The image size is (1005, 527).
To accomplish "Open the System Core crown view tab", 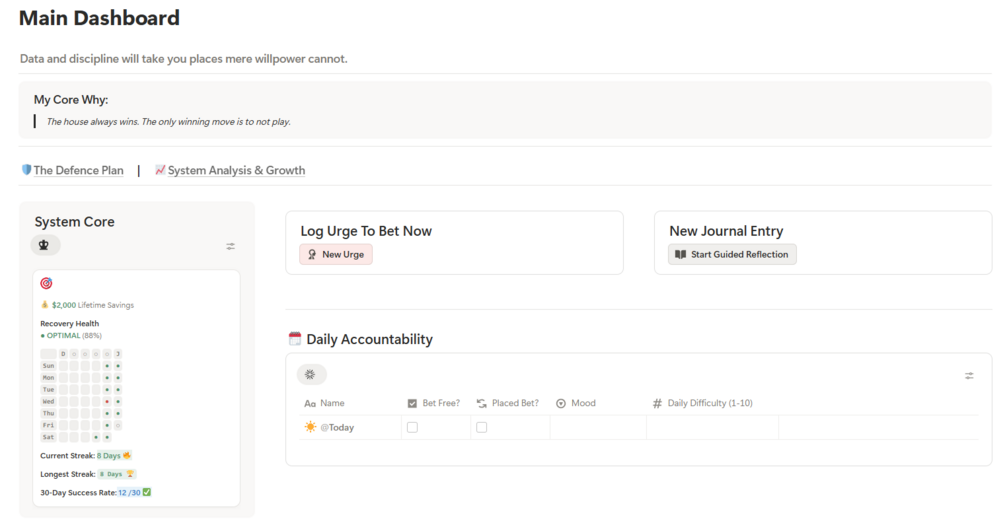I will [45, 245].
